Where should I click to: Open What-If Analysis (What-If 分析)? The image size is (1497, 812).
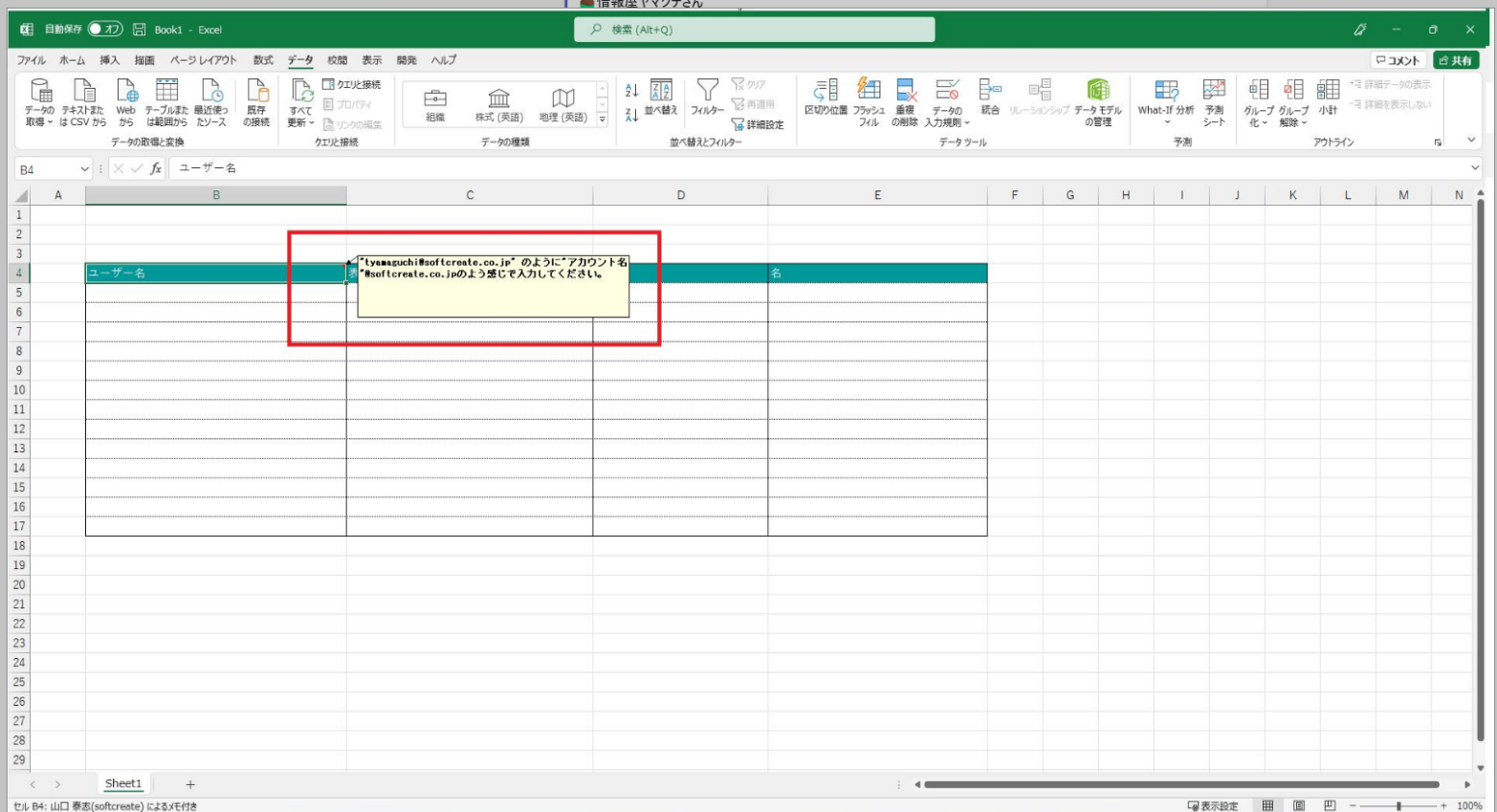pyautogui.click(x=1166, y=102)
